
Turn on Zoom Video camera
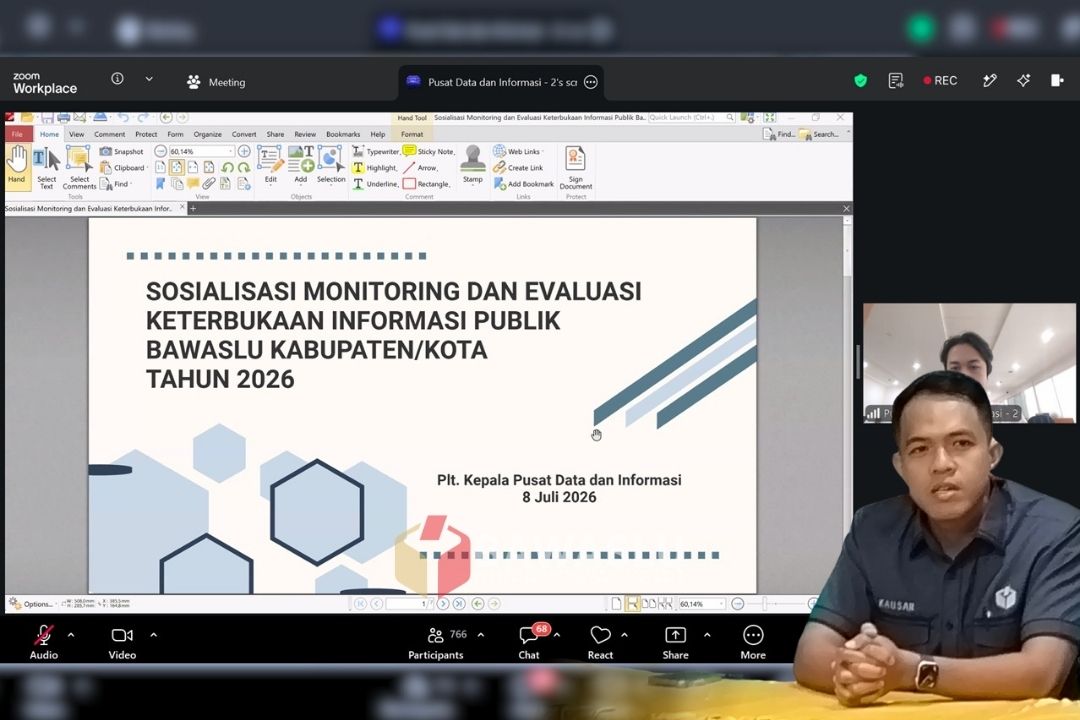tap(122, 642)
